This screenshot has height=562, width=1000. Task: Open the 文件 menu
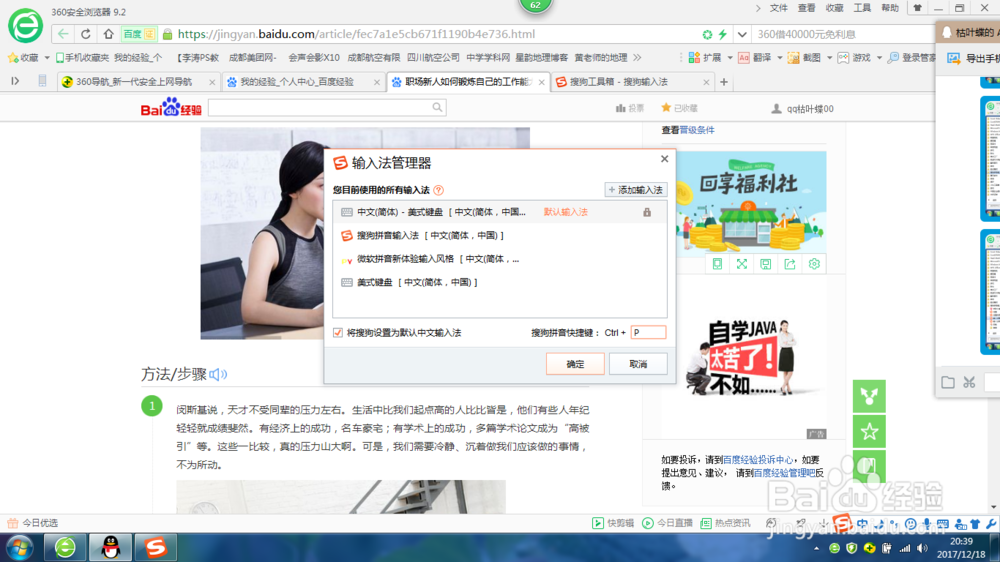(x=779, y=8)
